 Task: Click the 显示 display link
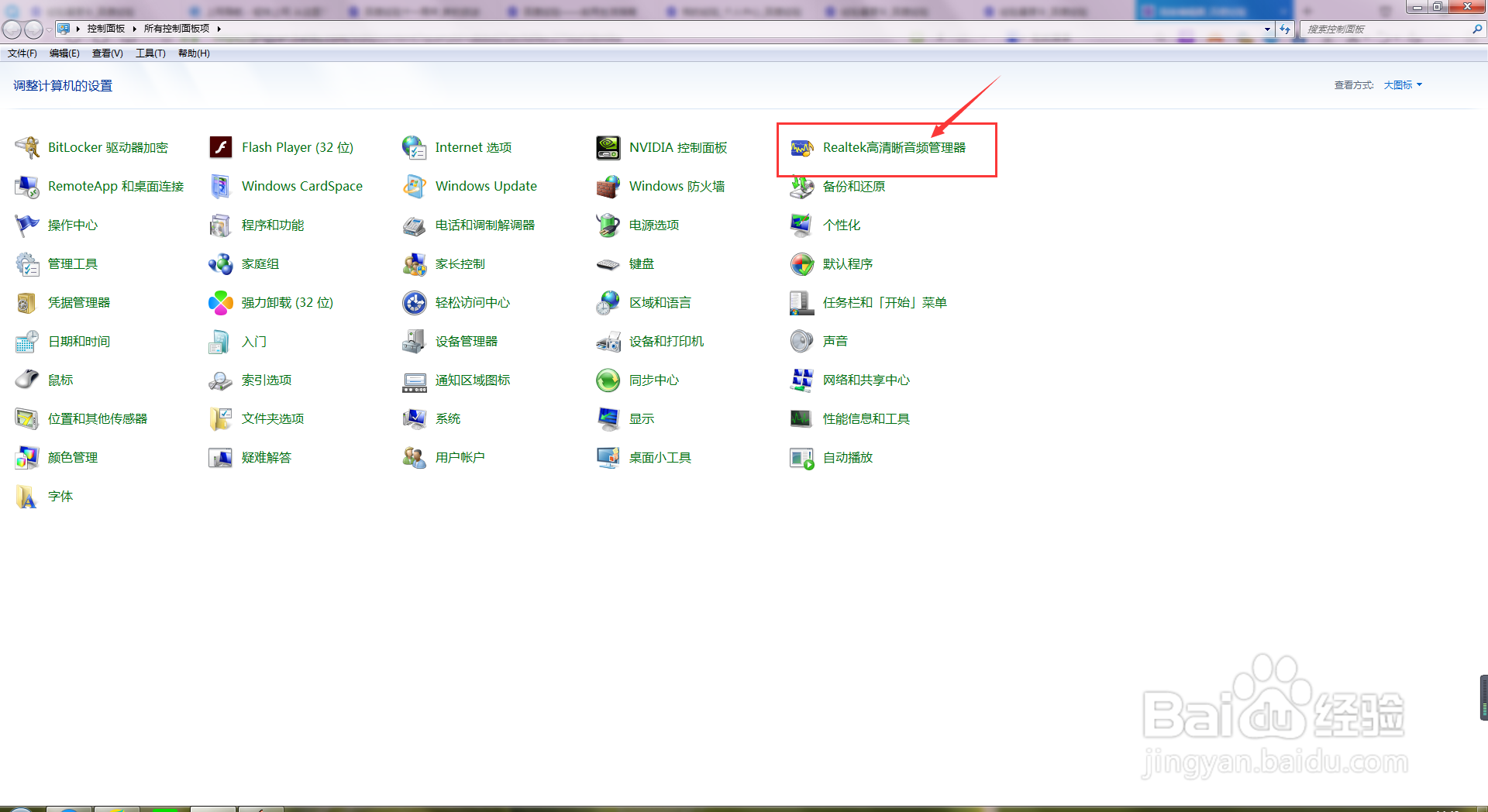click(642, 418)
